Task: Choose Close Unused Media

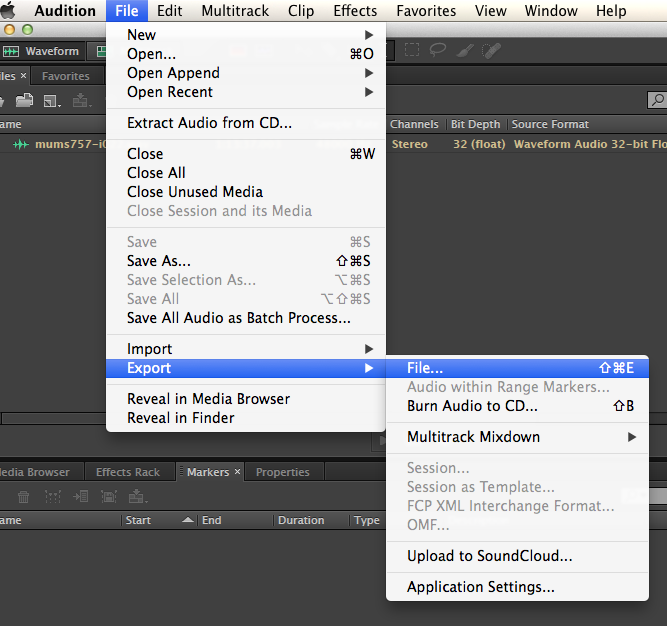Action: [x=246, y=192]
